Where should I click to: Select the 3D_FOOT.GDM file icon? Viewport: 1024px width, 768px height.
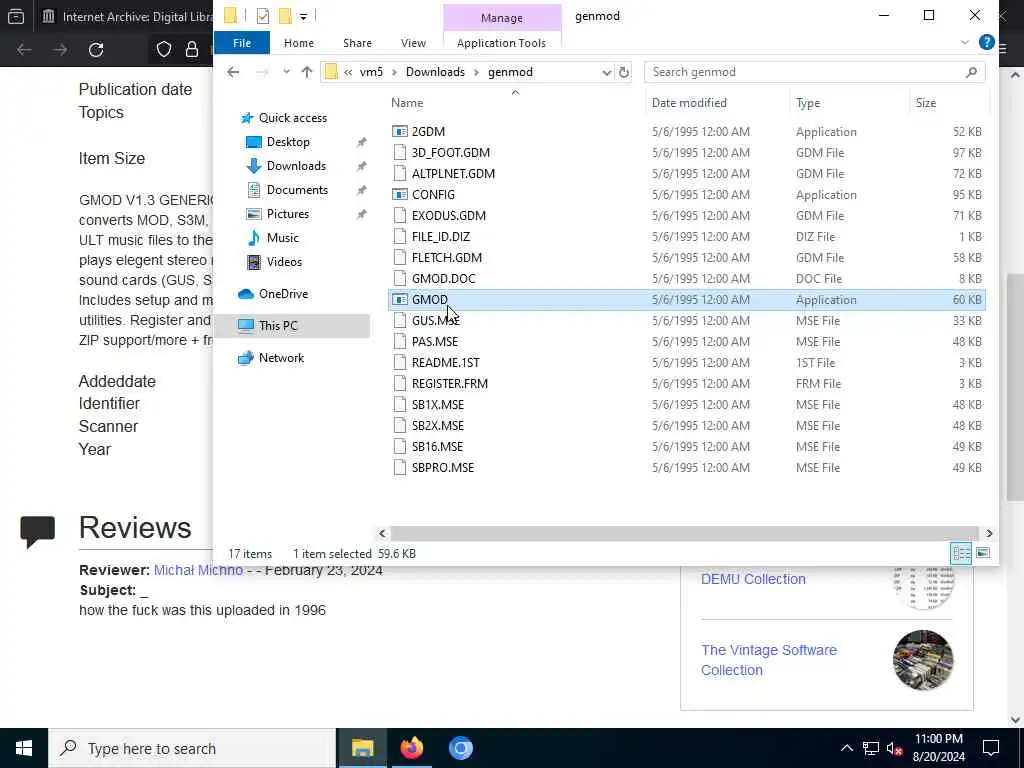[x=400, y=153]
